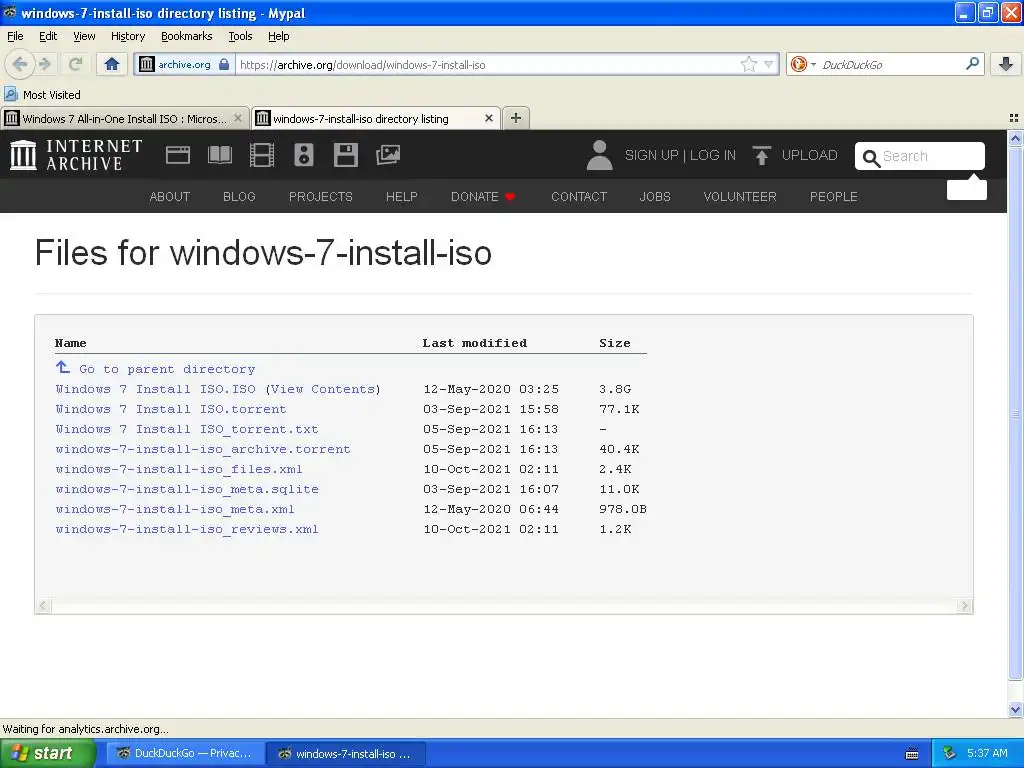Click the Upload arrow icon
1024x768 pixels.
(x=761, y=155)
